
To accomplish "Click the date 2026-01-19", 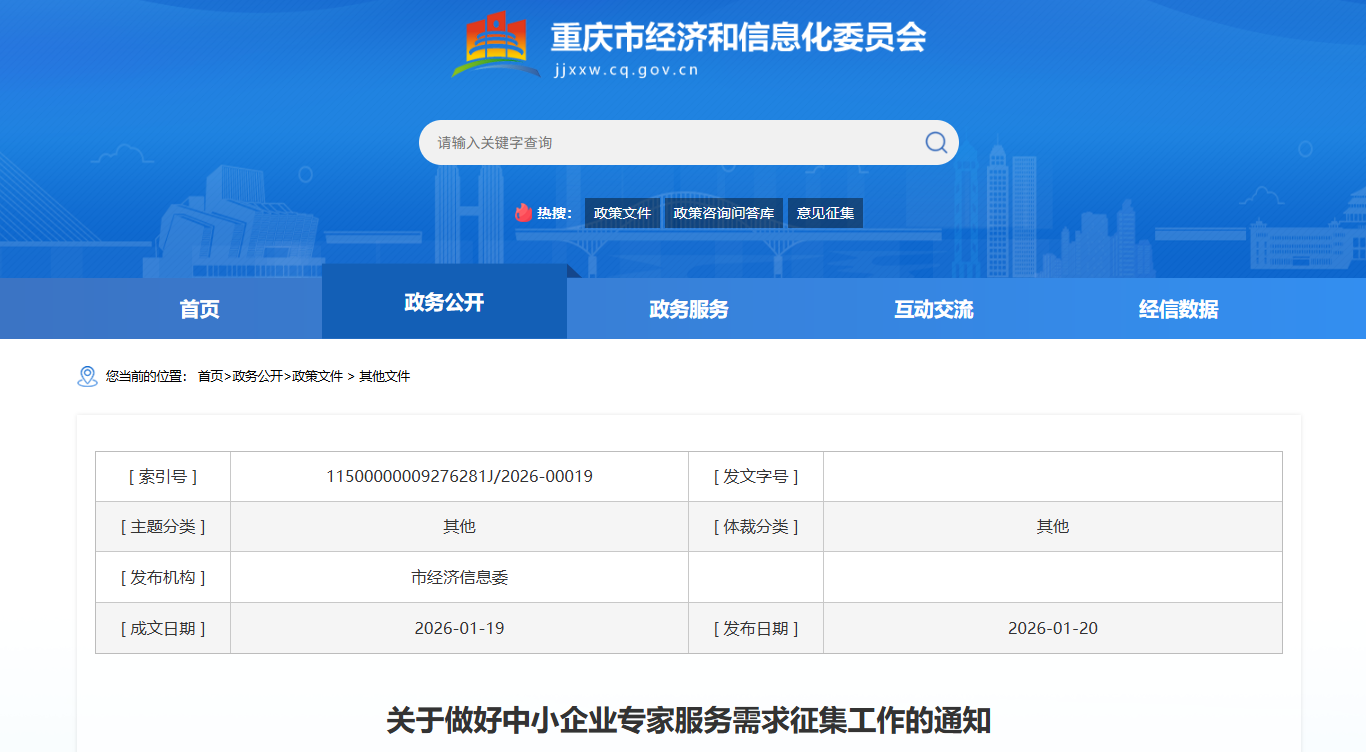I will (459, 628).
